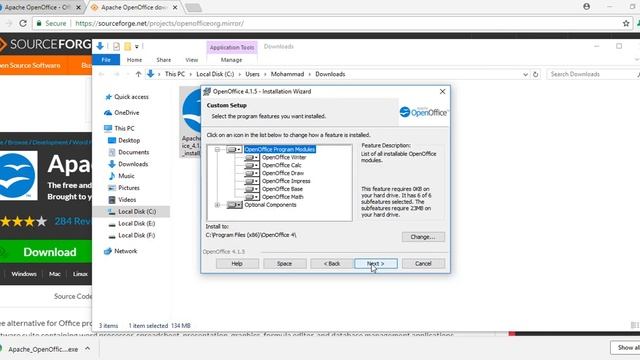The width and height of the screenshot is (640, 360).
Task: Select OpenOffice Impress in feature list
Action: coord(286,181)
